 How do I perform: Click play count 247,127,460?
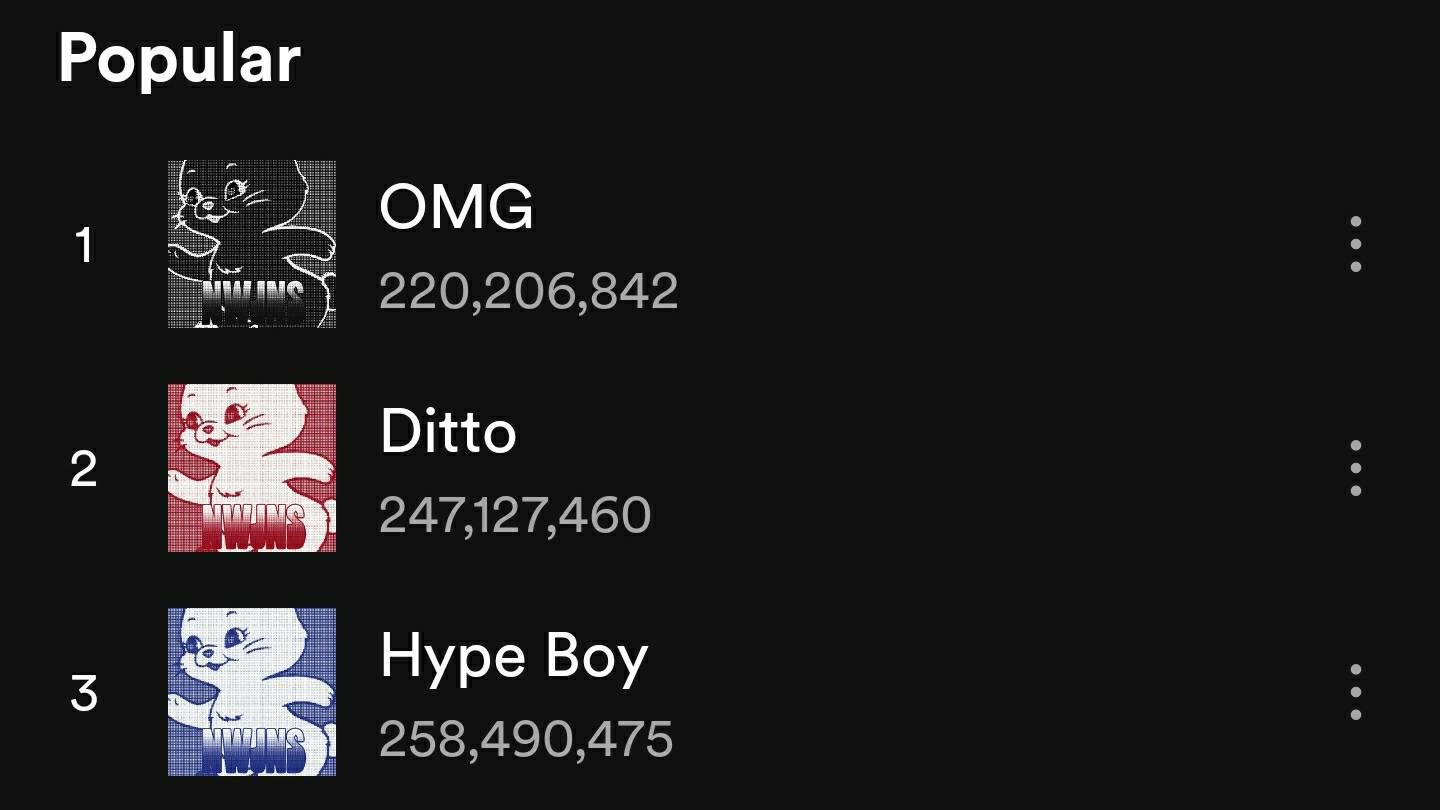tap(514, 515)
